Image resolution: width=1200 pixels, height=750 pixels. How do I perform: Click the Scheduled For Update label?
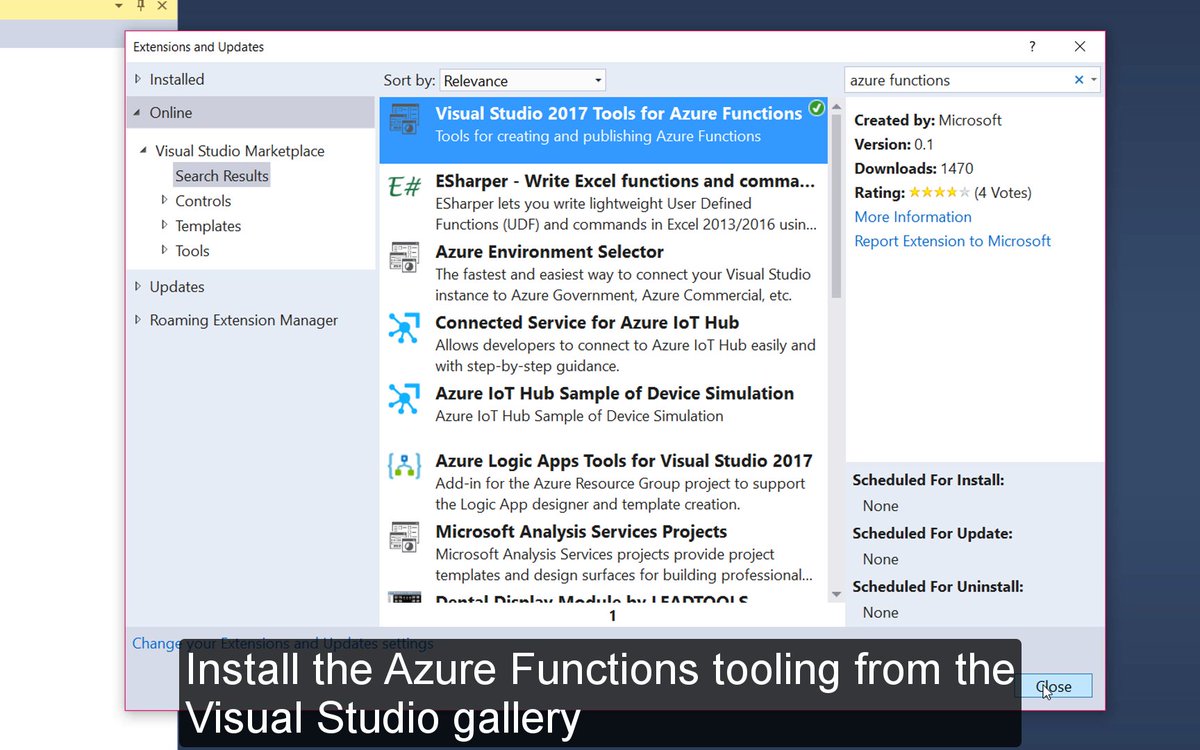[932, 533]
